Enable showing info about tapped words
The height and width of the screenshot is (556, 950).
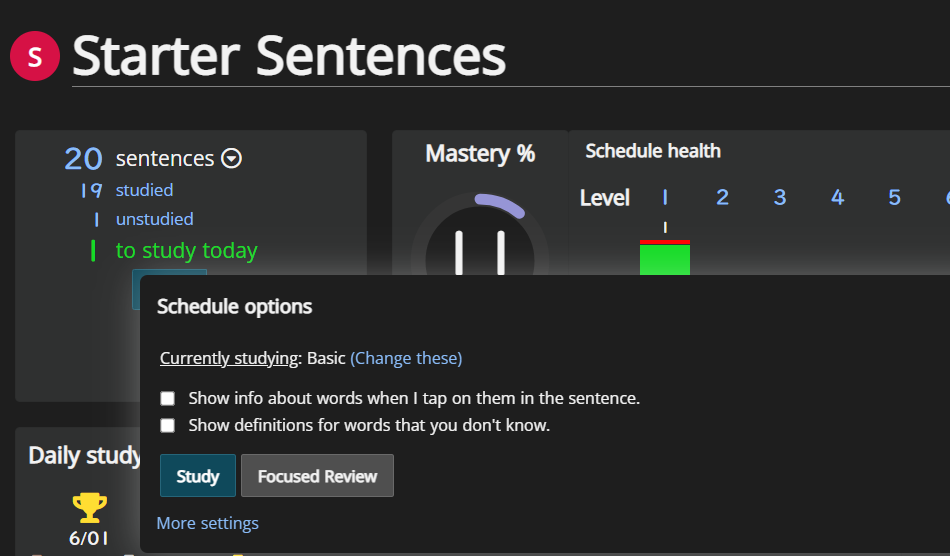[x=168, y=399]
